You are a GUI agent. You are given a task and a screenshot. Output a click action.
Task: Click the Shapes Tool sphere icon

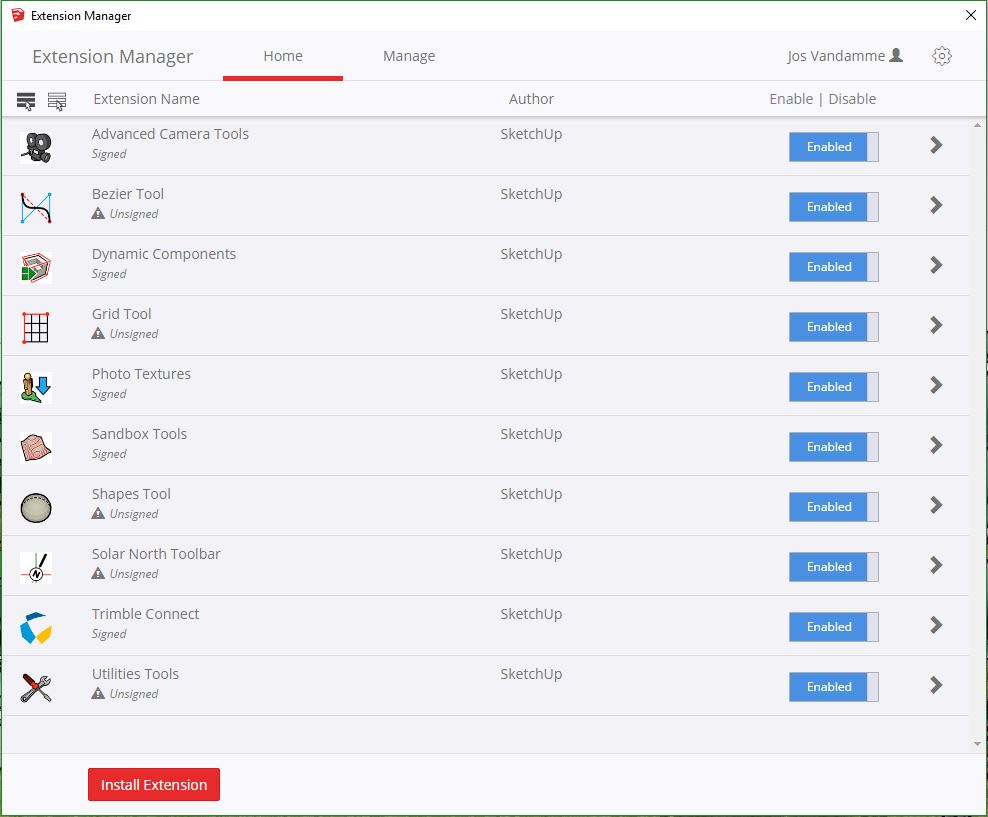tap(36, 508)
